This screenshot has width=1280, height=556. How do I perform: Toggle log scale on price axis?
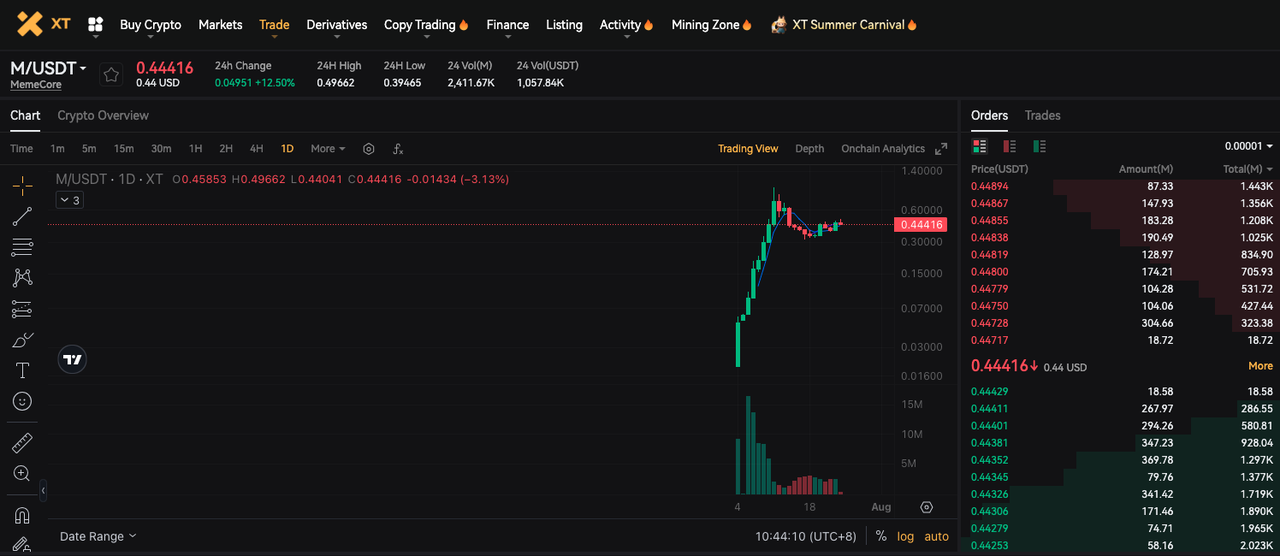905,537
